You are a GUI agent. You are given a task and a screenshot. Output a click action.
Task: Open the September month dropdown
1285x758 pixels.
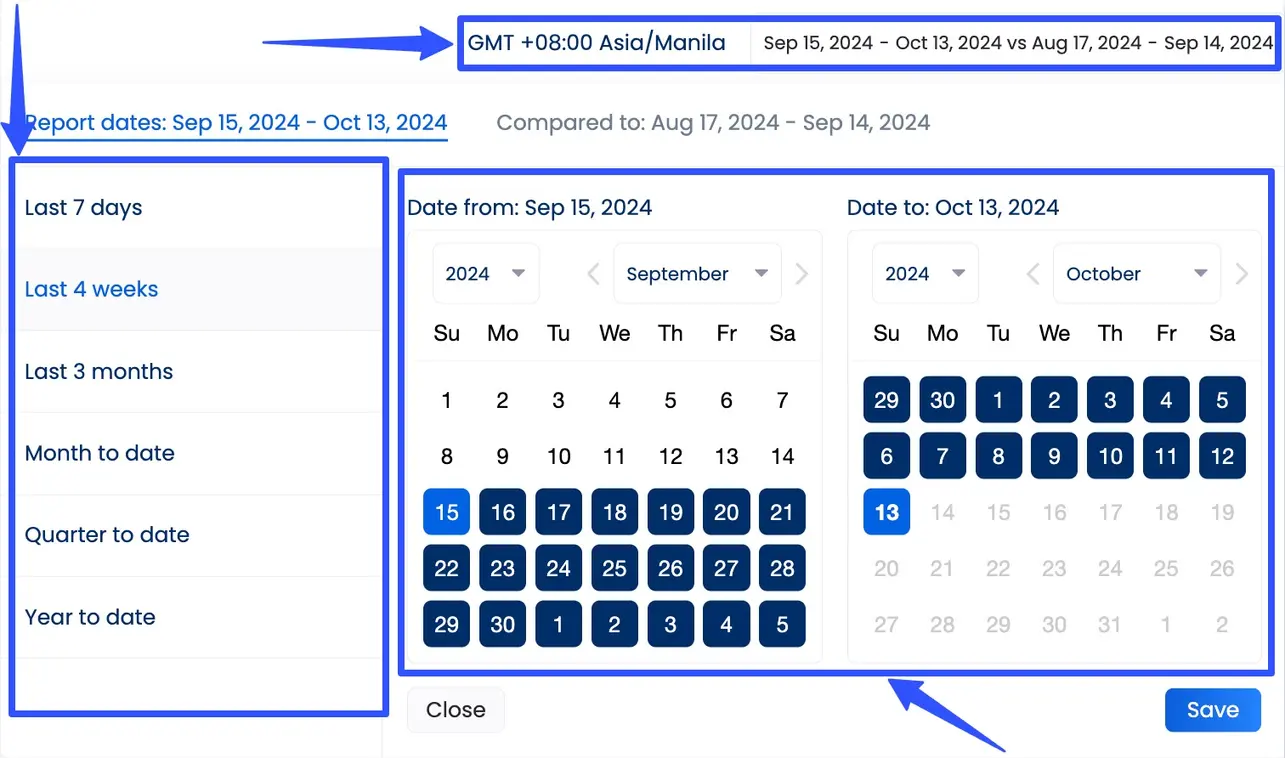(x=696, y=272)
